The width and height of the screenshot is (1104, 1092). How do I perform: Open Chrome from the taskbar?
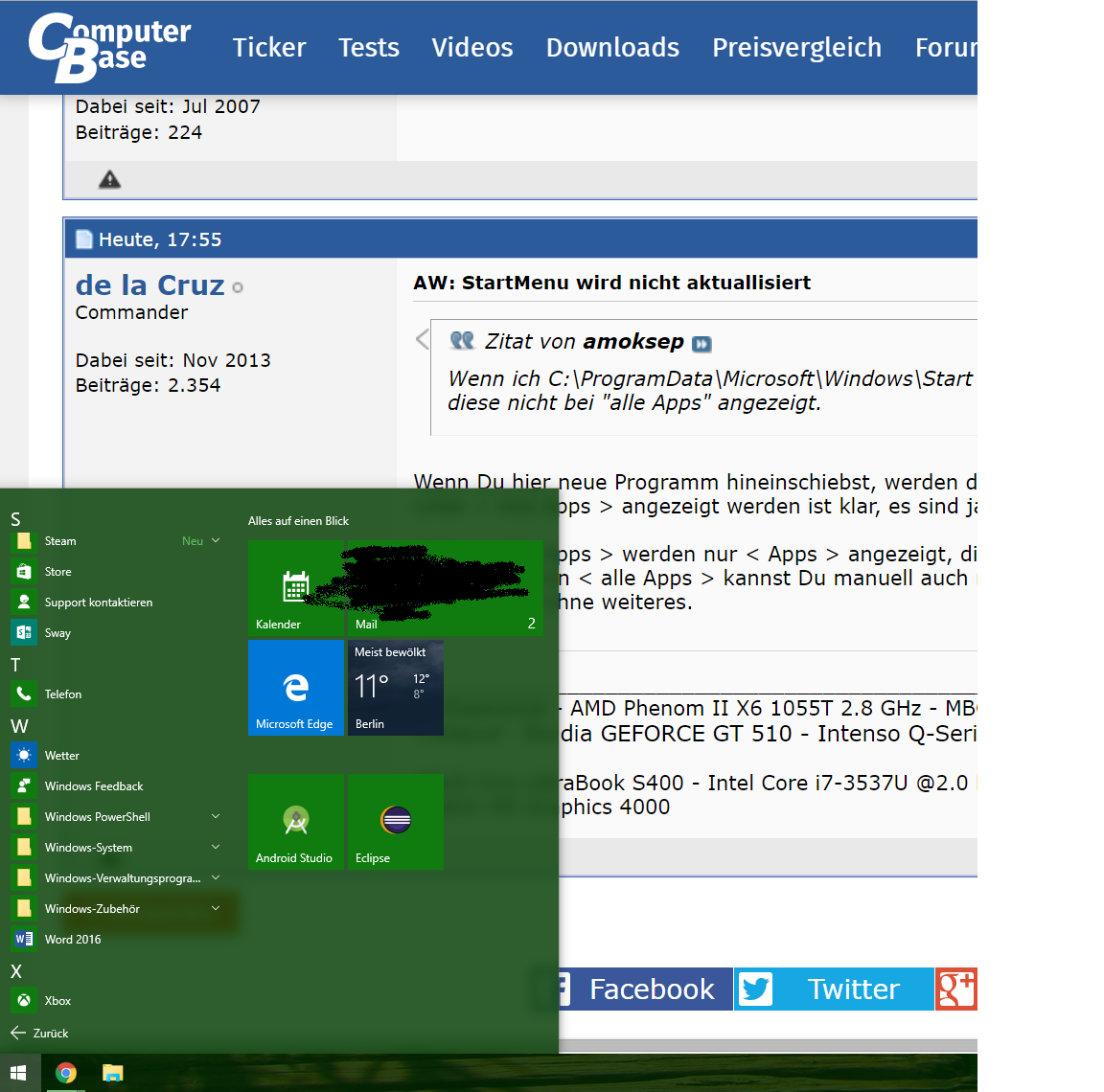click(x=66, y=1073)
